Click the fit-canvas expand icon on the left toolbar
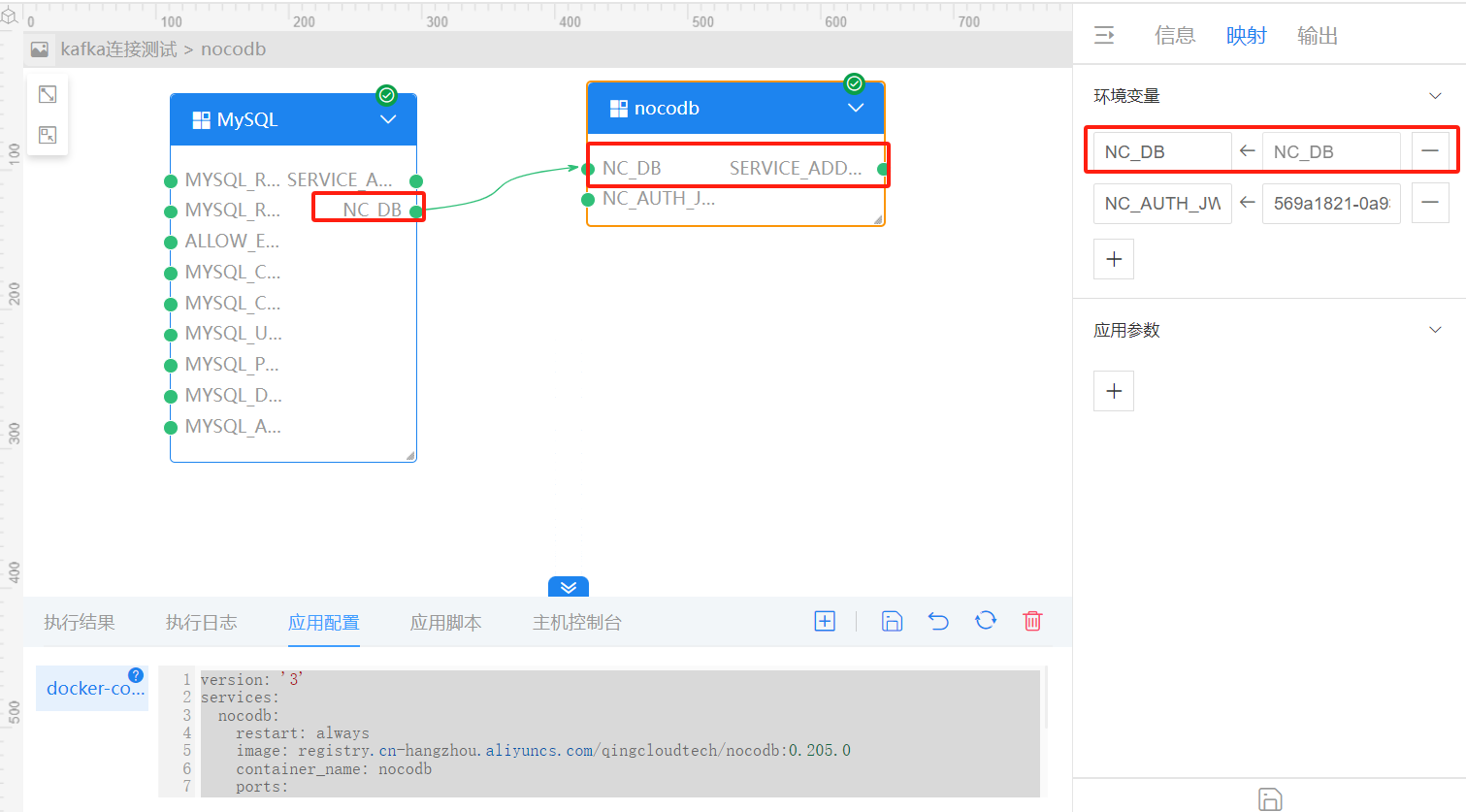Image resolution: width=1466 pixels, height=812 pixels. pyautogui.click(x=48, y=94)
